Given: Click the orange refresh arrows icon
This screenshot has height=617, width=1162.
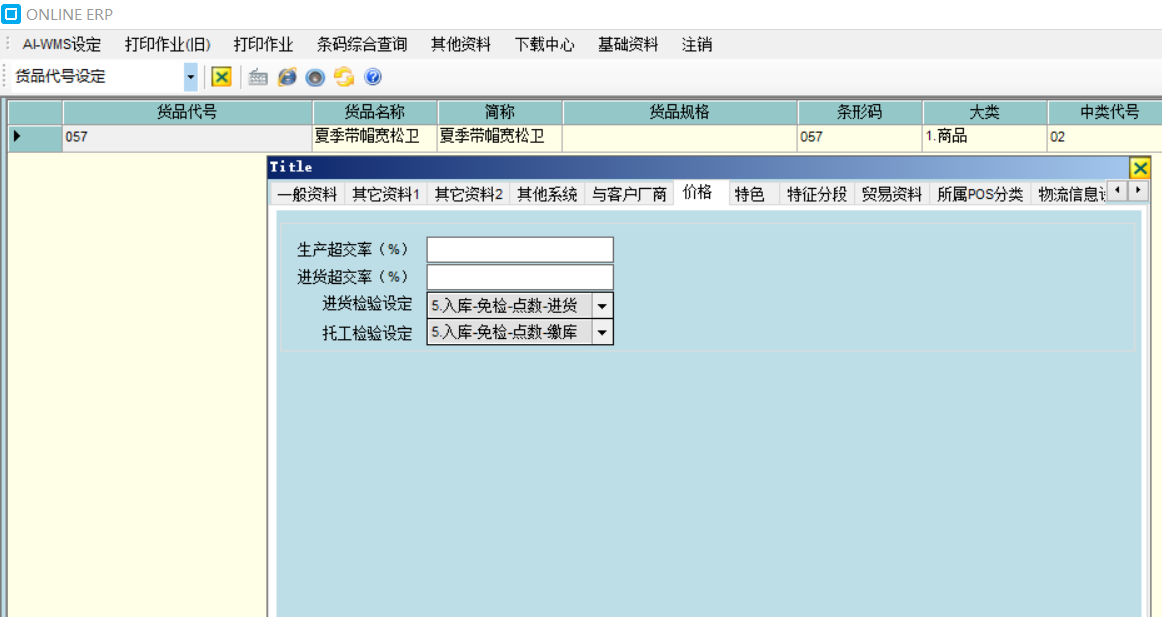Looking at the screenshot, I should pyautogui.click(x=344, y=77).
